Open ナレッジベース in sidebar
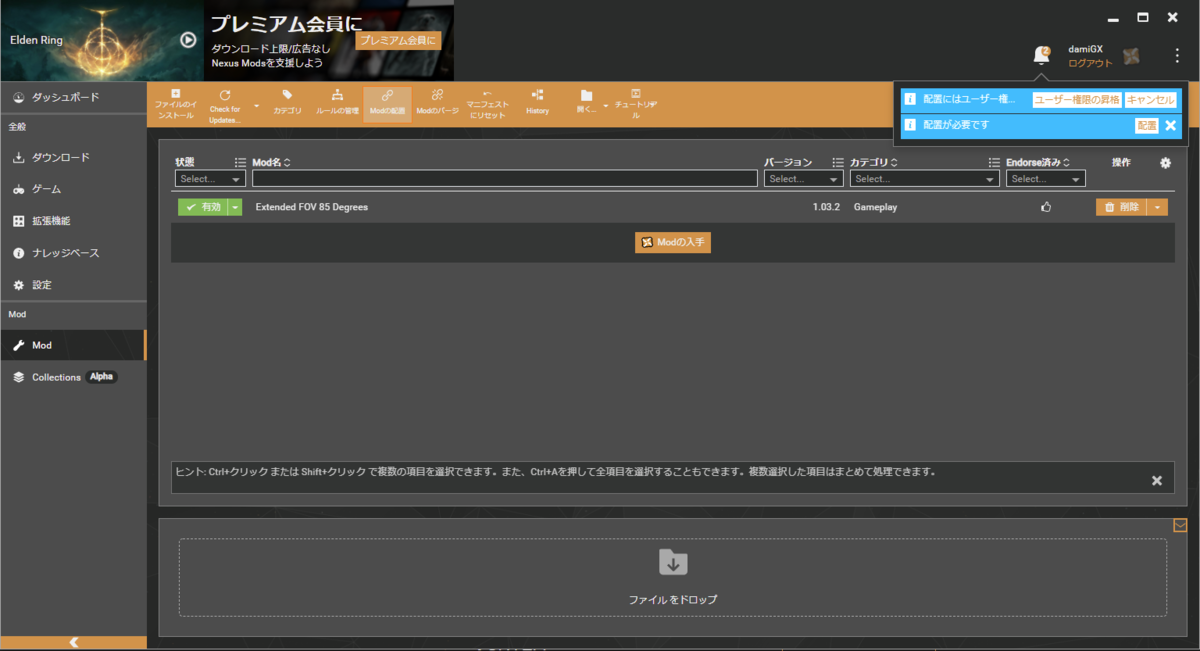Viewport: 1200px width, 651px height. point(73,253)
